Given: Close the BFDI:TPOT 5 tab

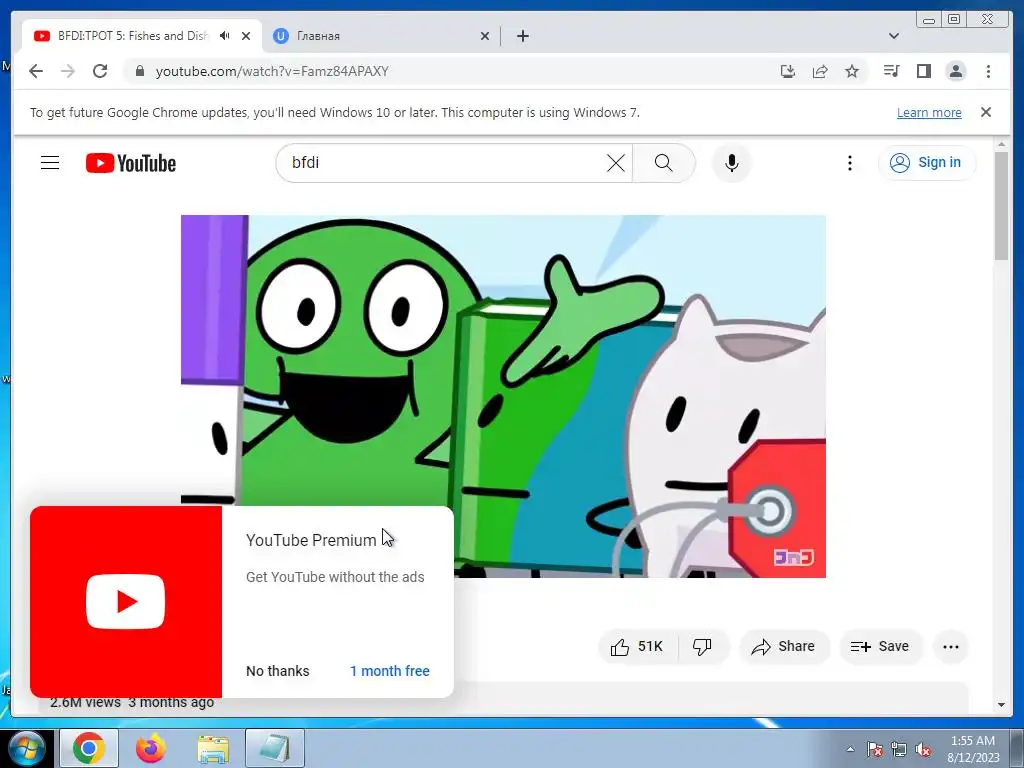Looking at the screenshot, I should tap(246, 36).
